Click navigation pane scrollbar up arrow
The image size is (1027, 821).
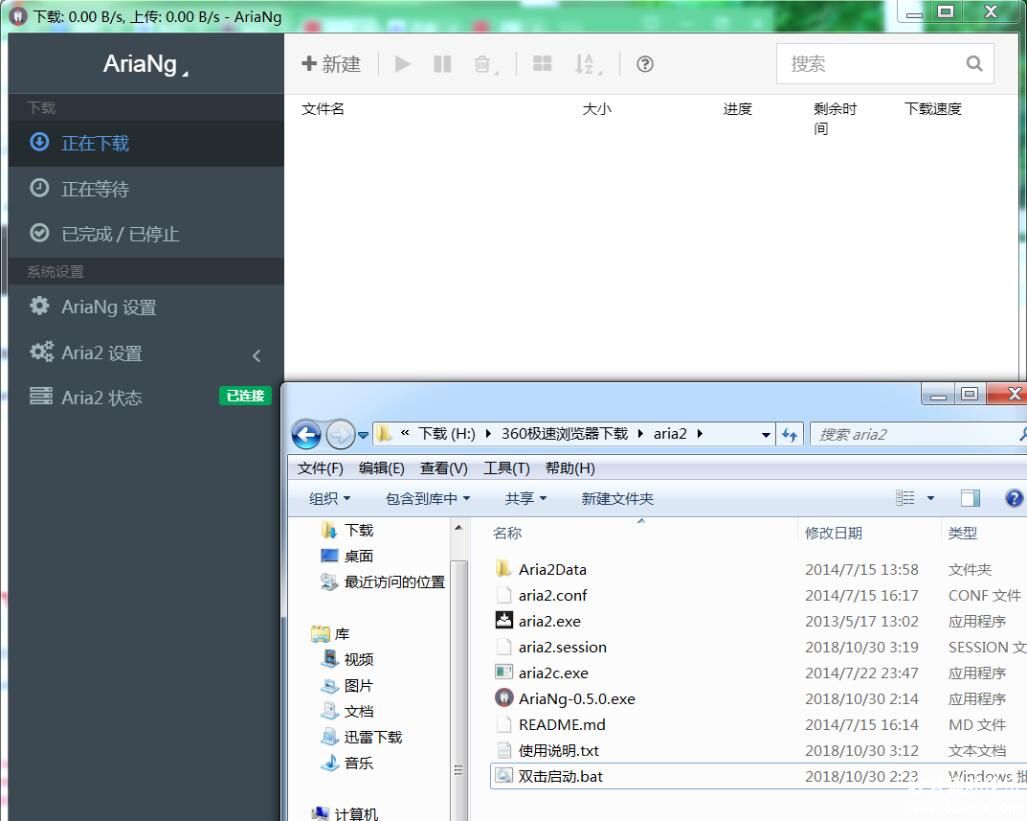coord(458,528)
